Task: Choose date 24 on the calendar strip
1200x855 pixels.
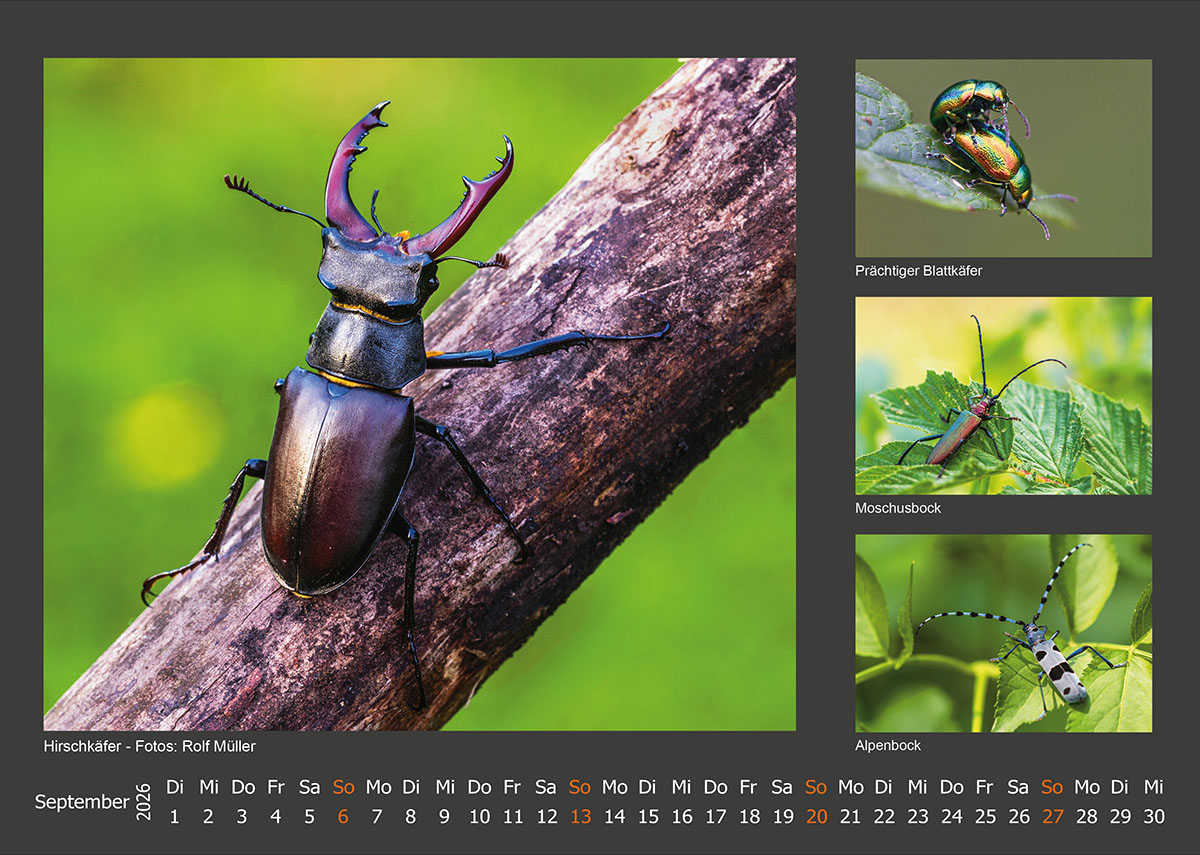Action: point(951,816)
